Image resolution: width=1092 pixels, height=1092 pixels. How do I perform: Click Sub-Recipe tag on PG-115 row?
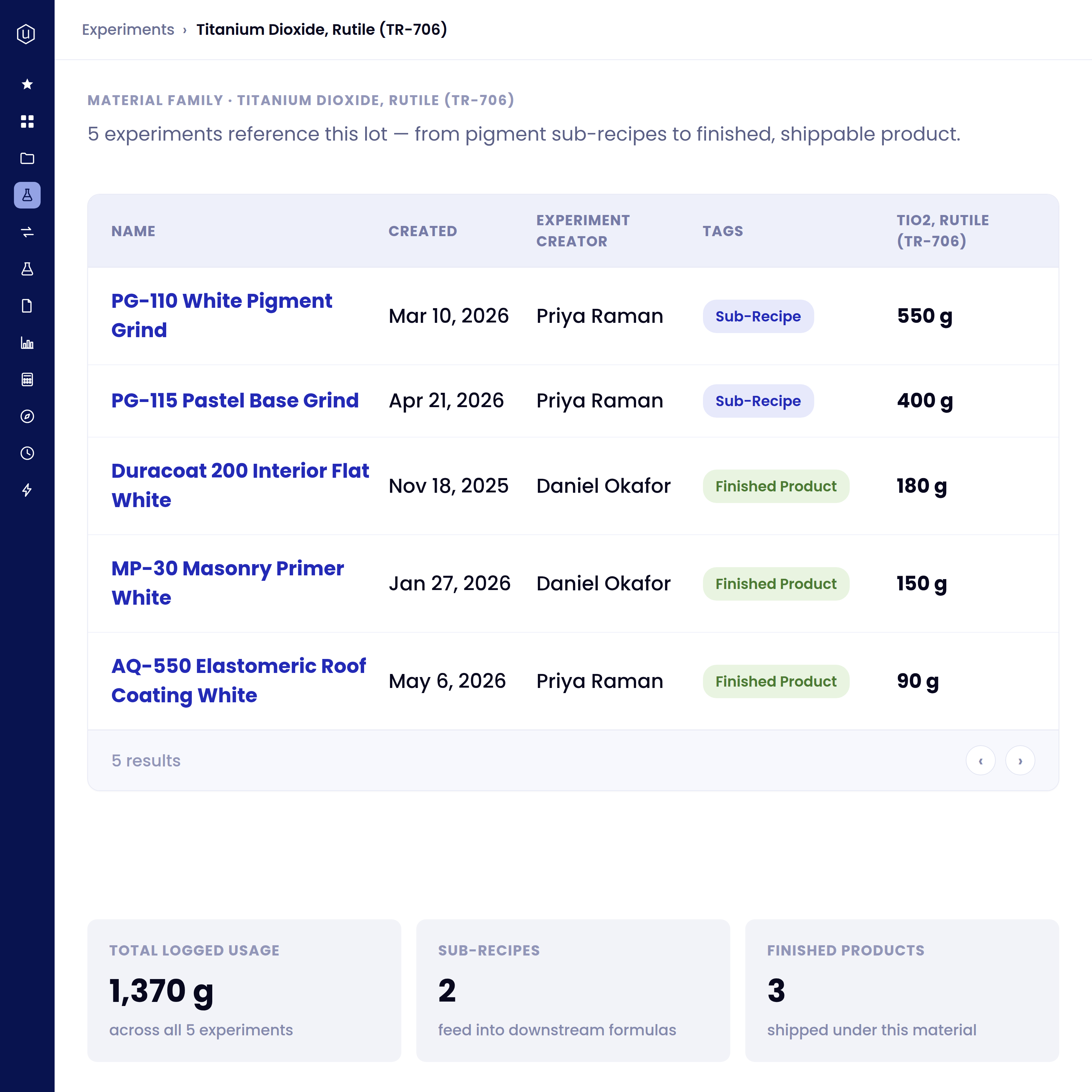point(758,401)
